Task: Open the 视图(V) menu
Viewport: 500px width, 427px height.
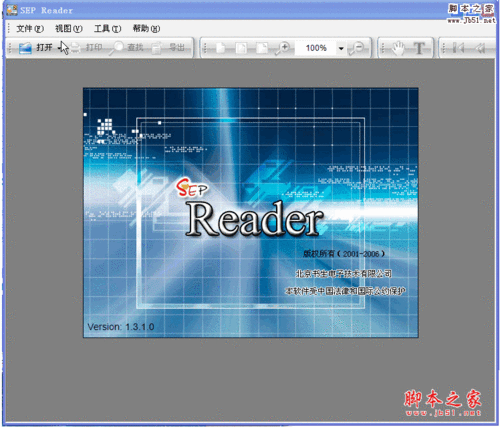Action: click(69, 29)
